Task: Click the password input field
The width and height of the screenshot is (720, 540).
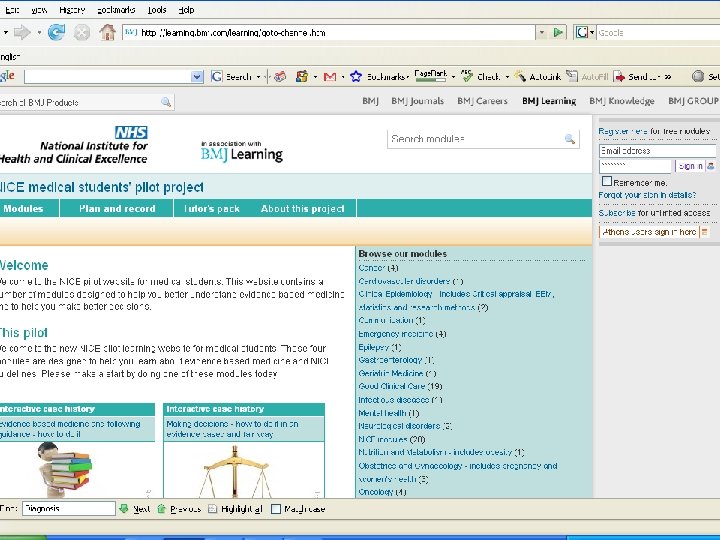Action: click(636, 166)
